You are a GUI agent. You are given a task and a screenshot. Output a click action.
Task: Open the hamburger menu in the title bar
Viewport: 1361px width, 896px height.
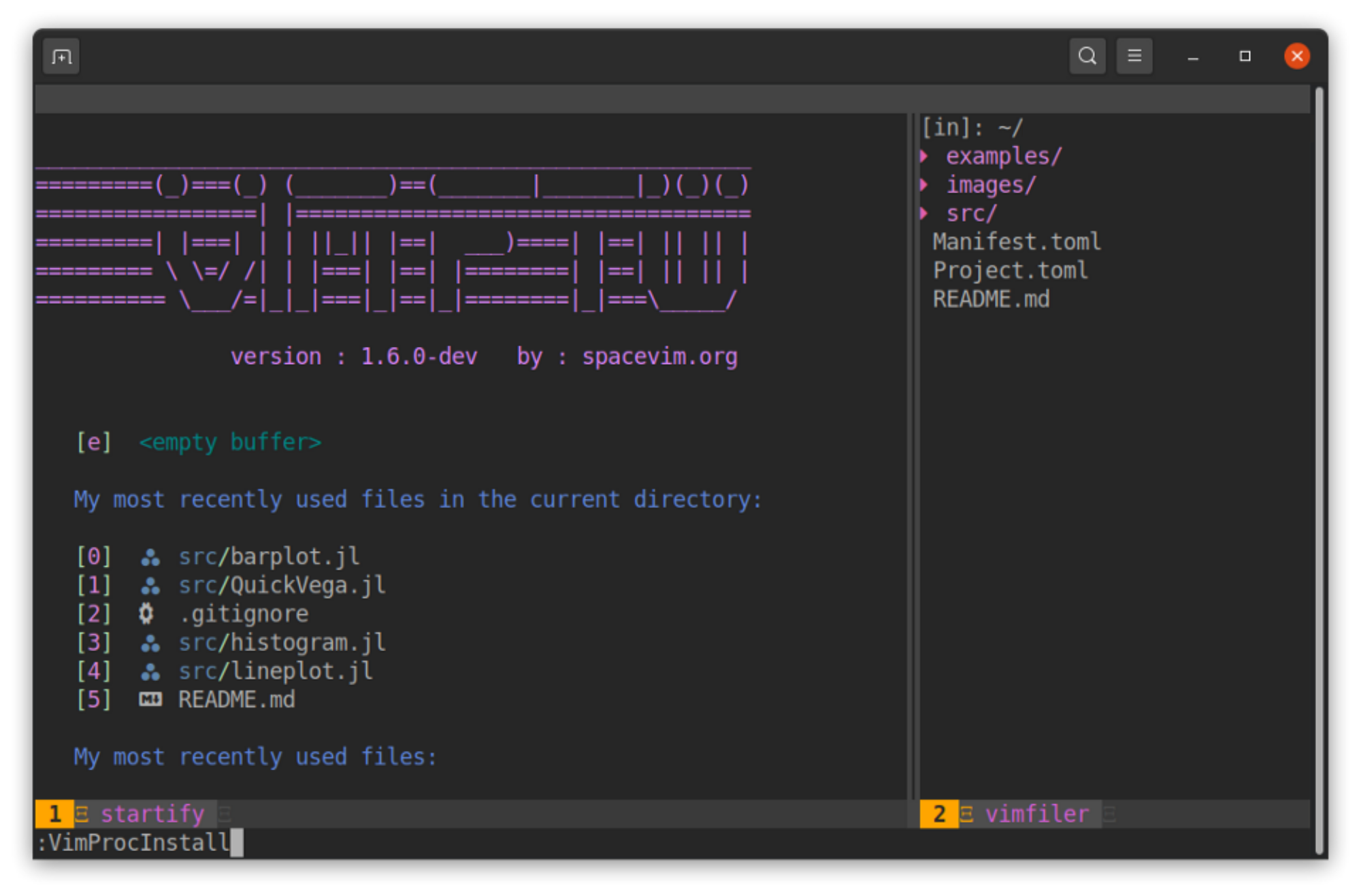pyautogui.click(x=1134, y=56)
